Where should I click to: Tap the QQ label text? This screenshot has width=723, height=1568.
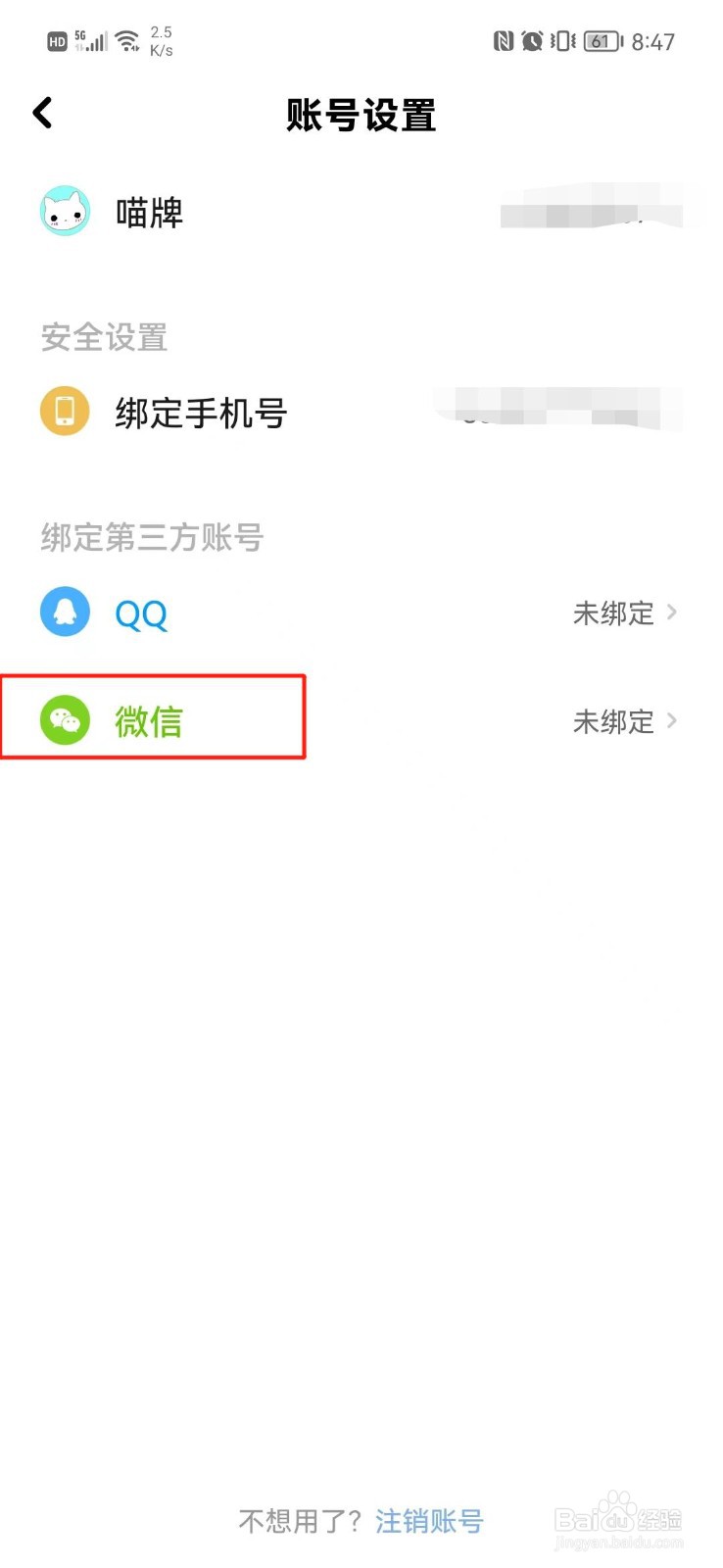141,614
